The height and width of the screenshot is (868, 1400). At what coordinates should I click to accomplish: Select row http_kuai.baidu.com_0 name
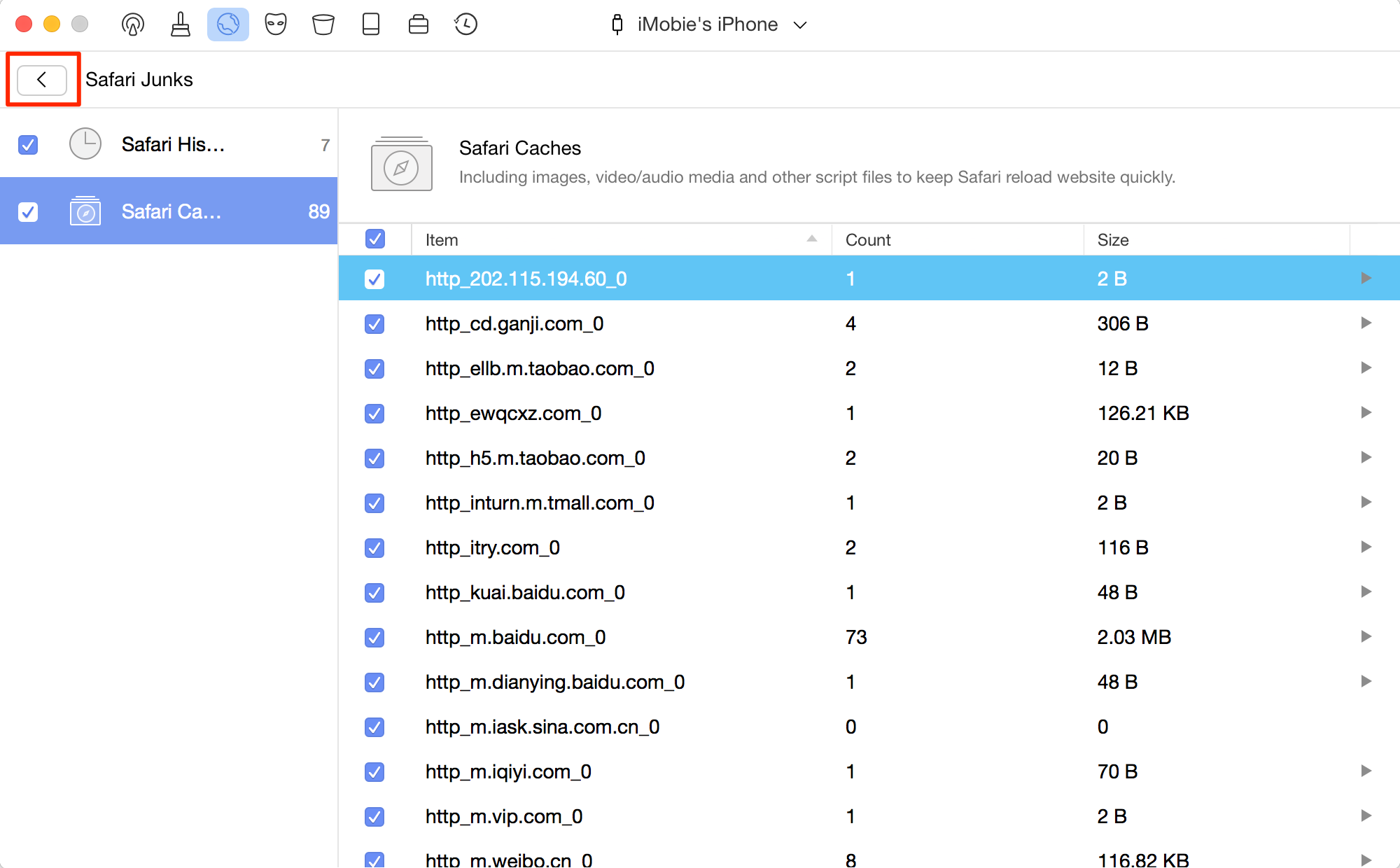tap(525, 593)
